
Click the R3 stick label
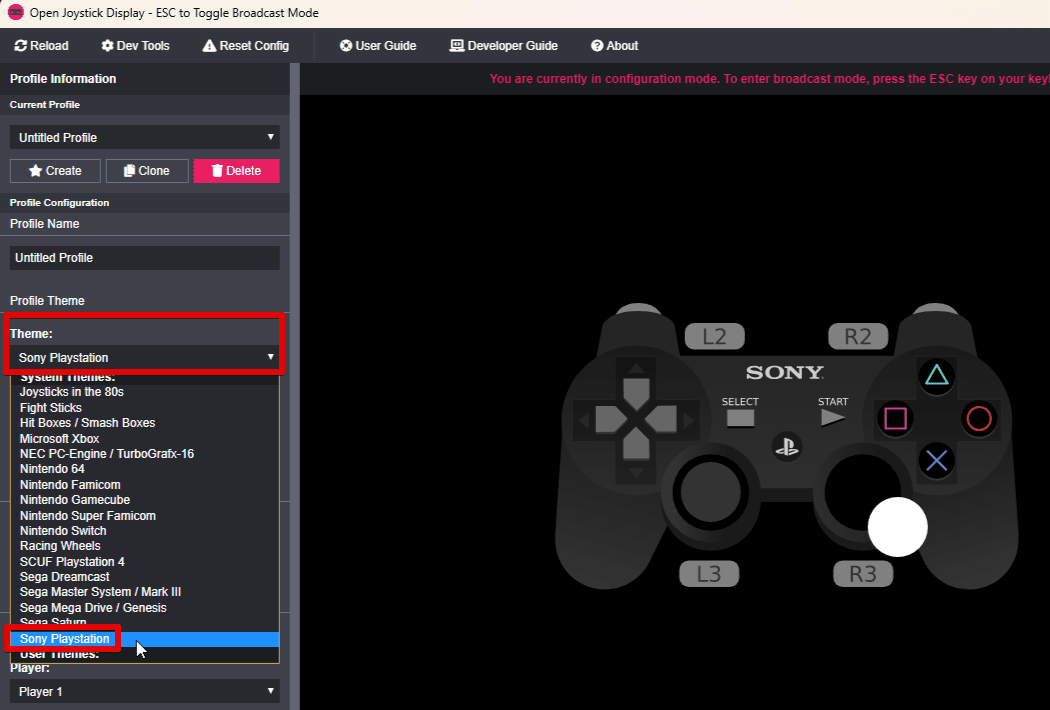coord(863,574)
